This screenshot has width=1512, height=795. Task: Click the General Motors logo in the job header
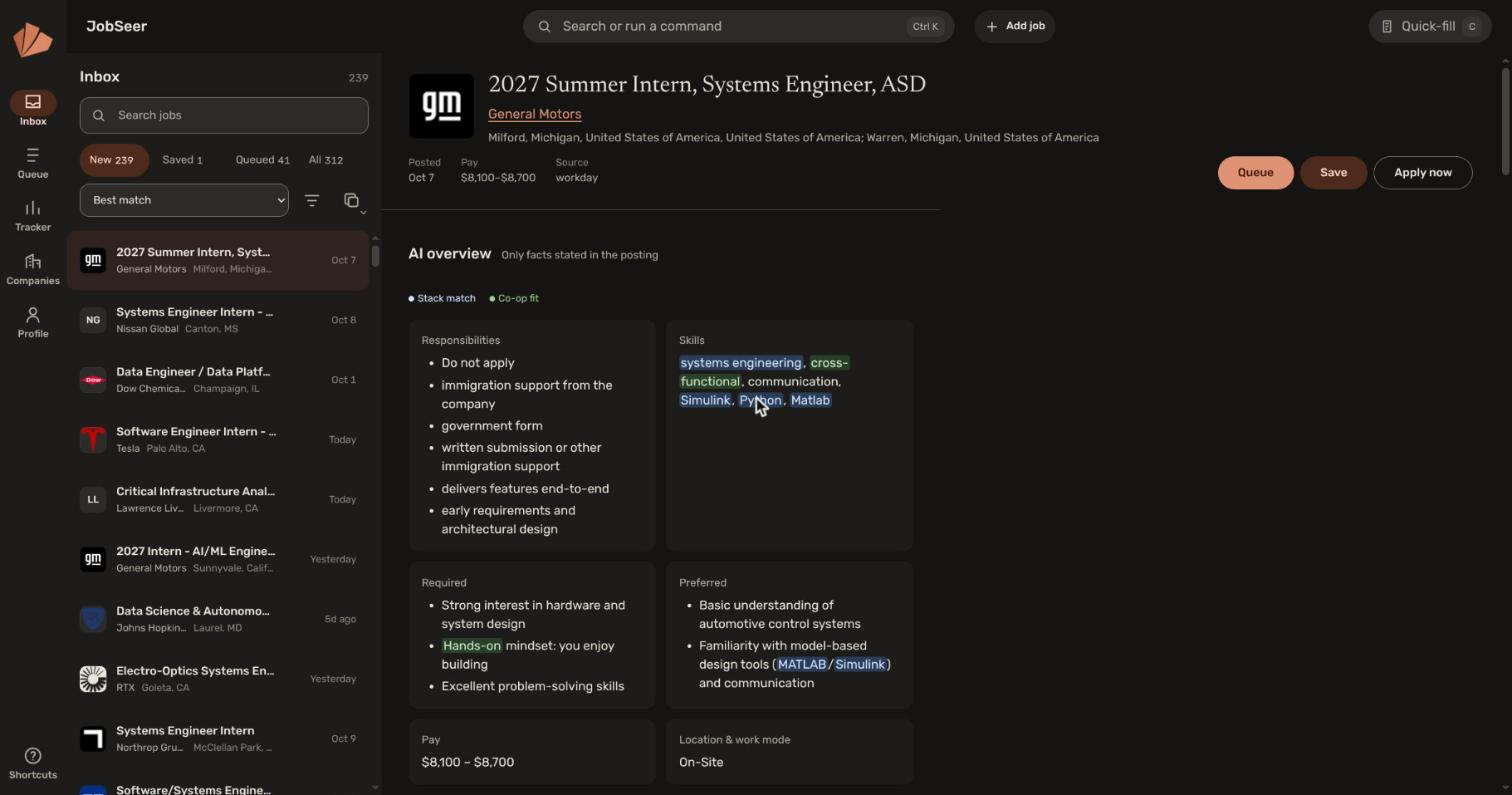(x=441, y=106)
